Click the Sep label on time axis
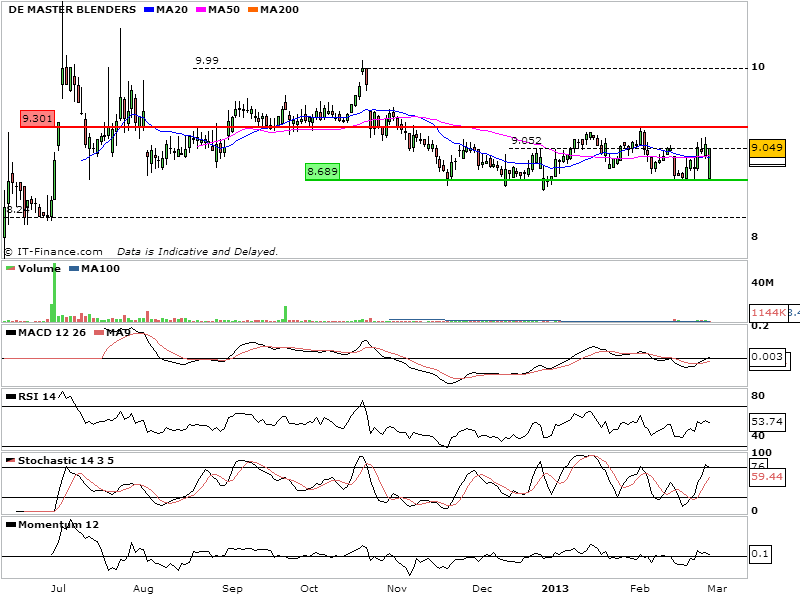This screenshot has height=600, width=800. [x=232, y=589]
